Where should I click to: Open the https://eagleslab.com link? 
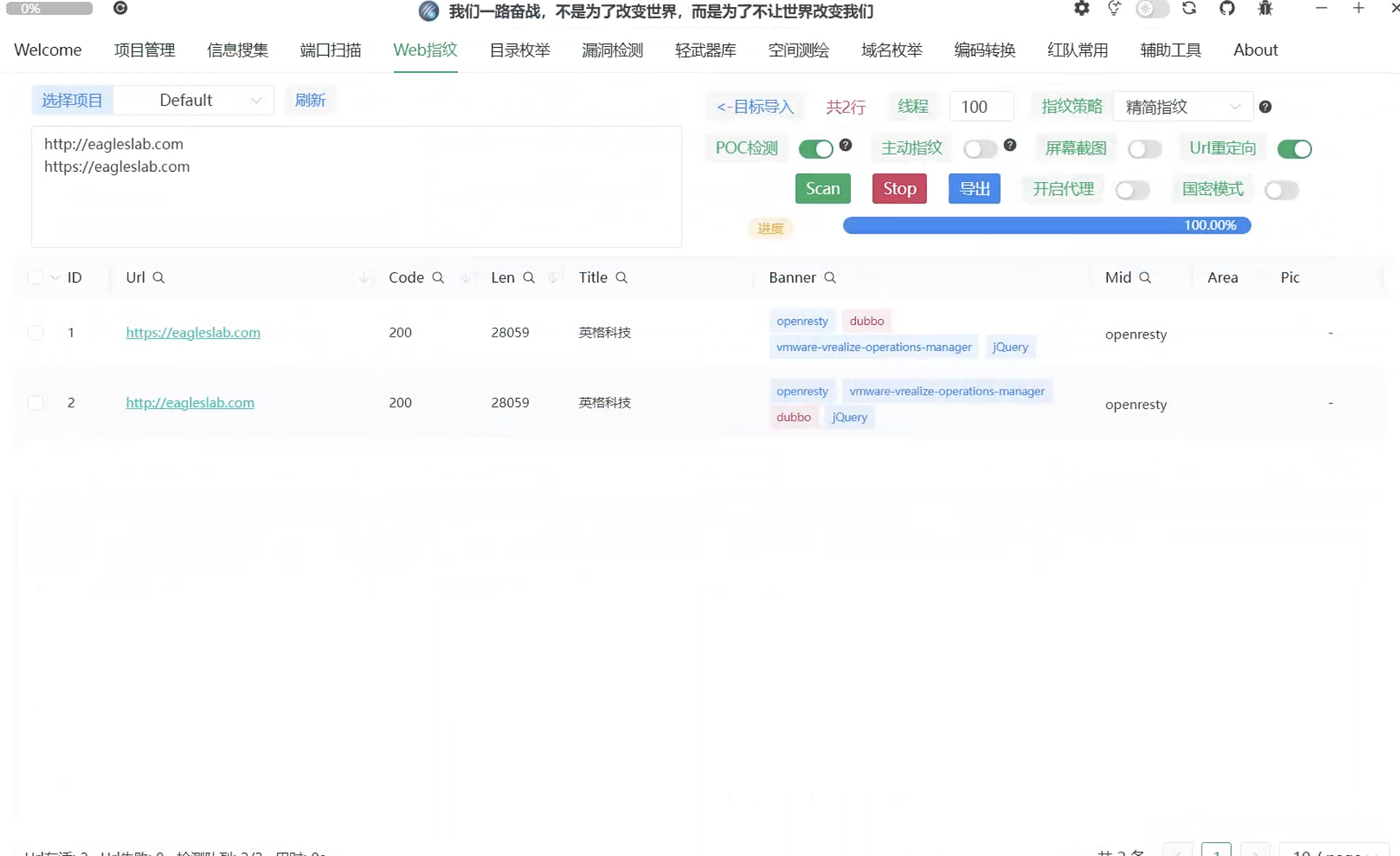193,333
